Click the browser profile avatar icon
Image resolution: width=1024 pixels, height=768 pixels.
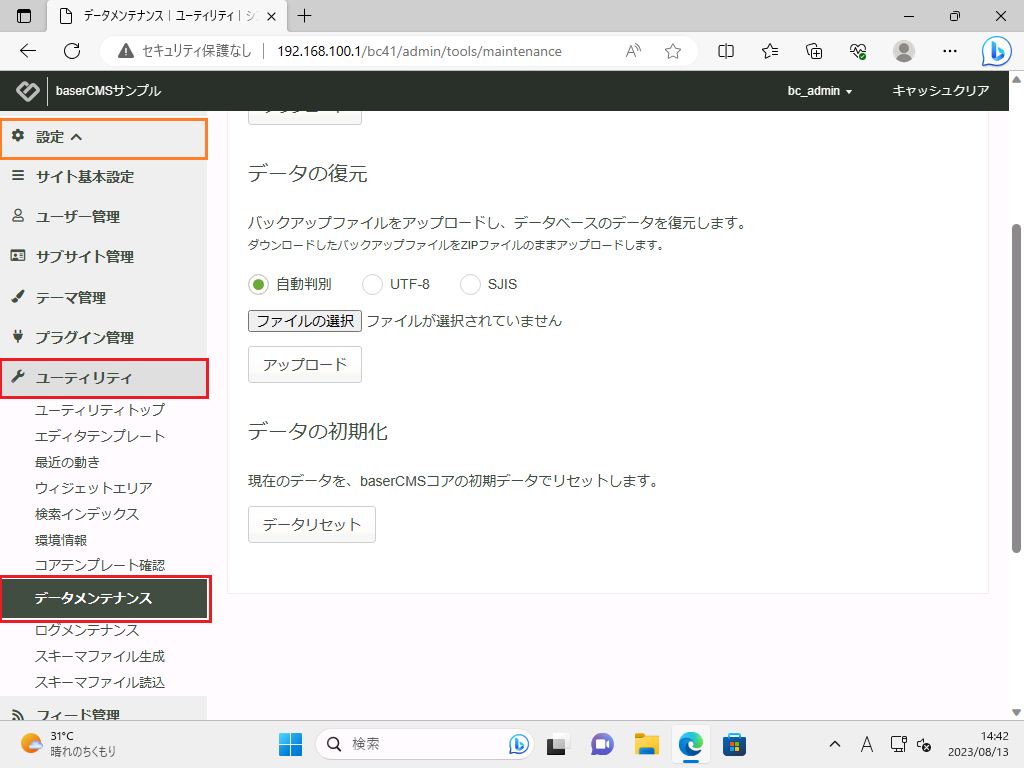point(903,51)
